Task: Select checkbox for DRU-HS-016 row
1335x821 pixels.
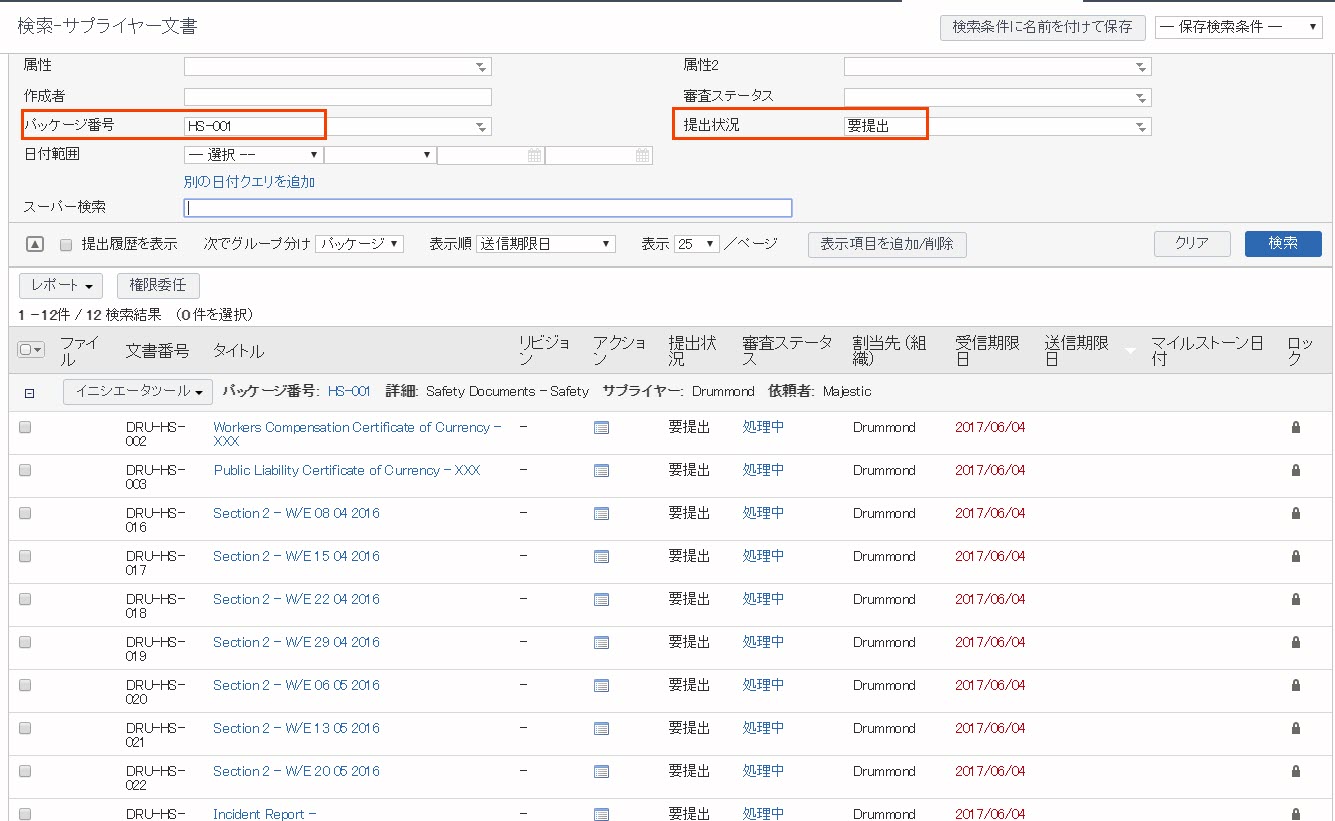Action: [25, 513]
